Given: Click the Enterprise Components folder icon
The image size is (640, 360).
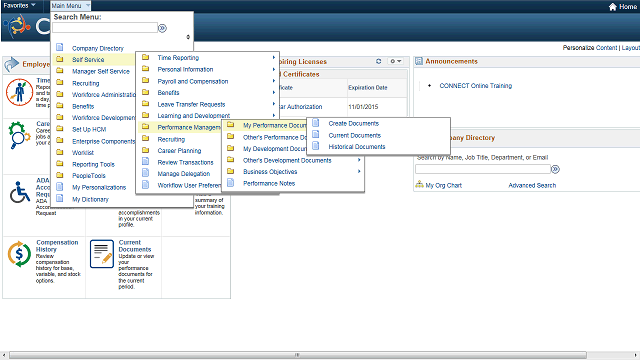Looking at the screenshot, I should (60, 141).
